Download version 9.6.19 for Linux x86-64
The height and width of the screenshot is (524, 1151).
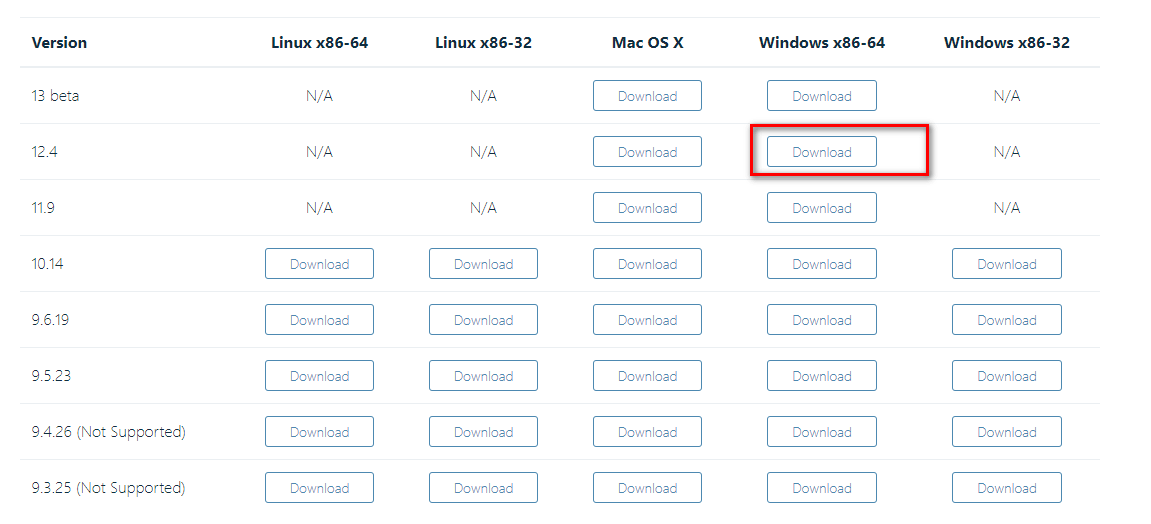click(x=319, y=320)
